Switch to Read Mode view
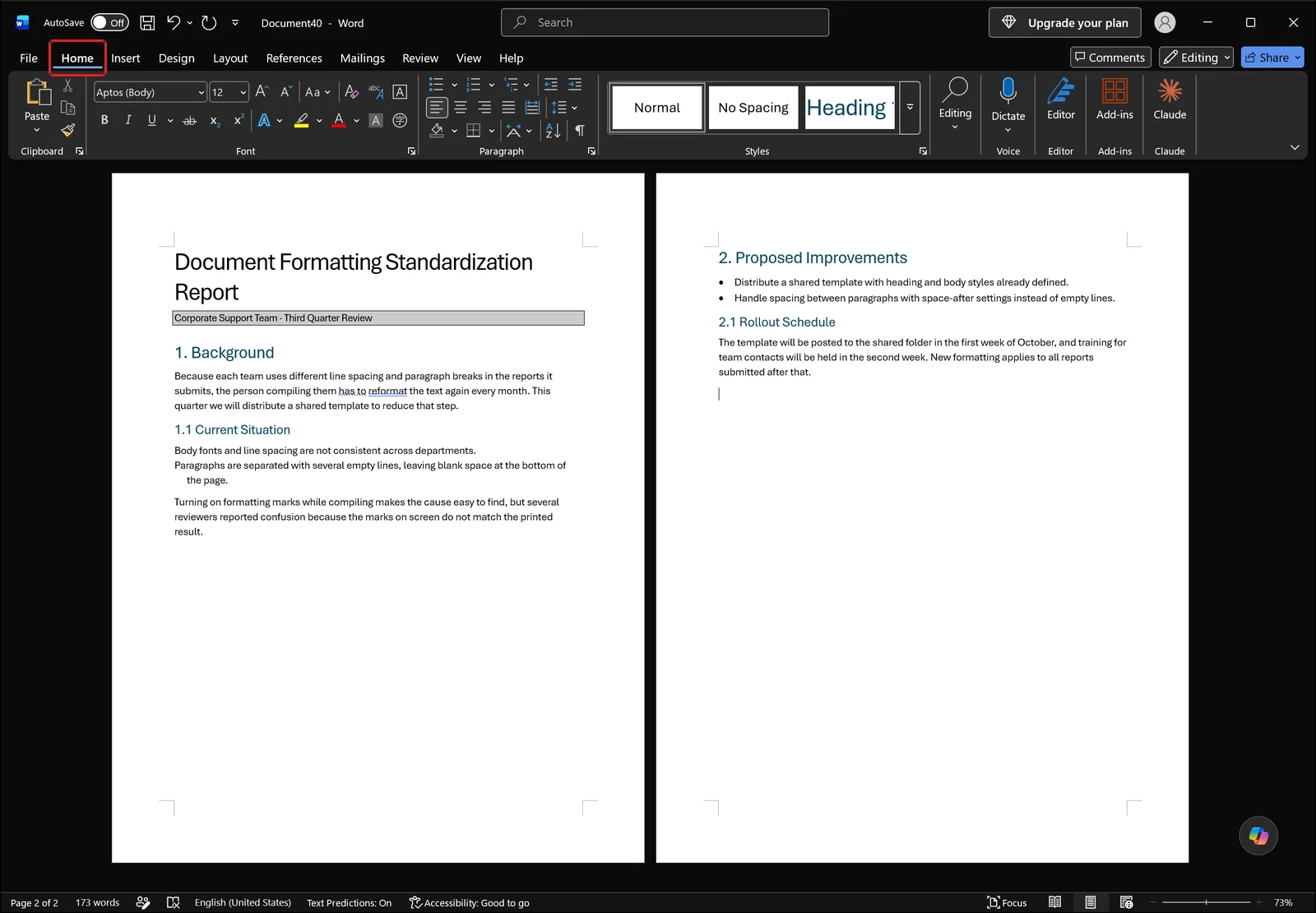Viewport: 1316px width, 913px height. 1054,902
